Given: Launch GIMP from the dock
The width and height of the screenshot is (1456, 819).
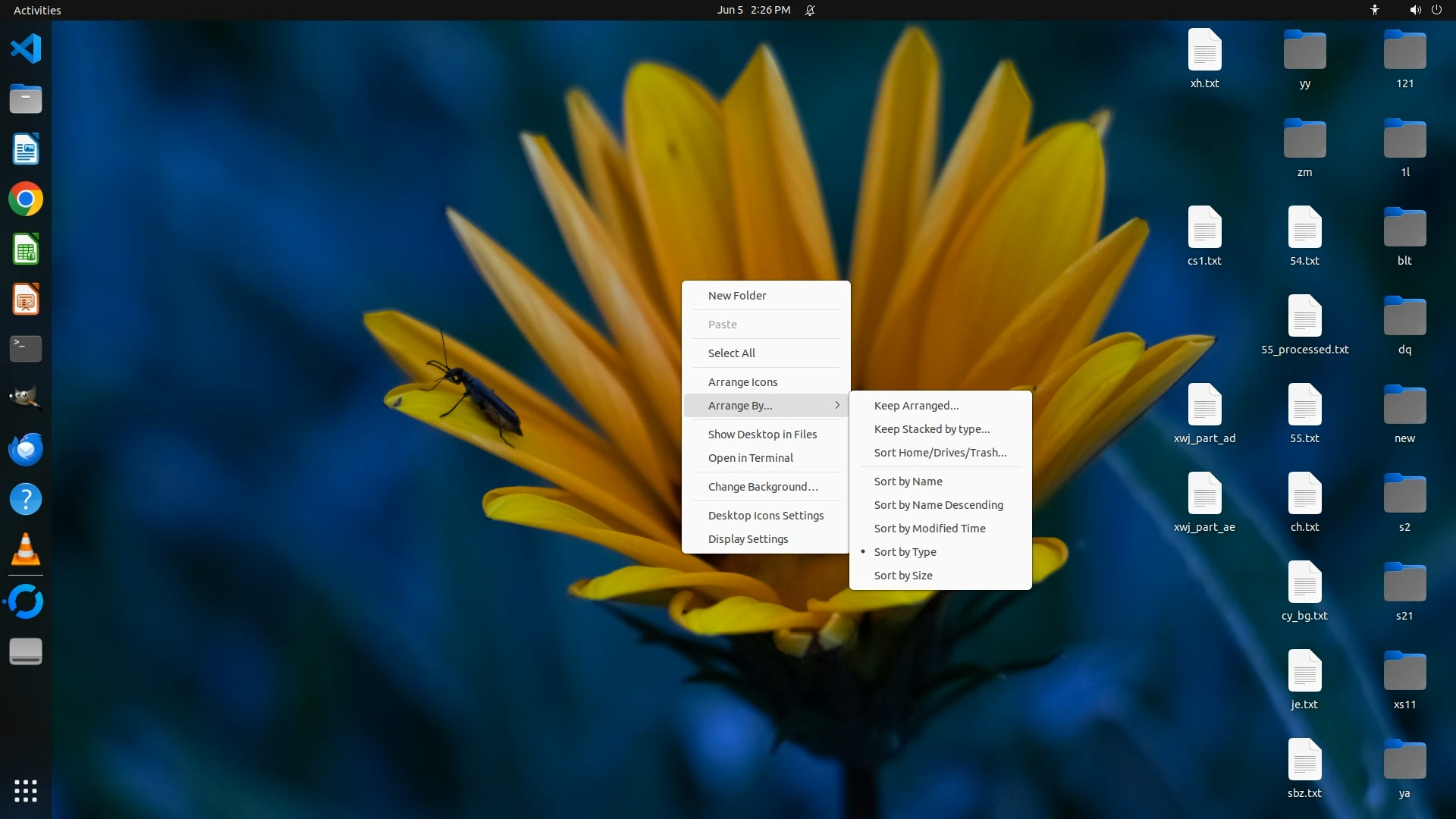Looking at the screenshot, I should [26, 398].
